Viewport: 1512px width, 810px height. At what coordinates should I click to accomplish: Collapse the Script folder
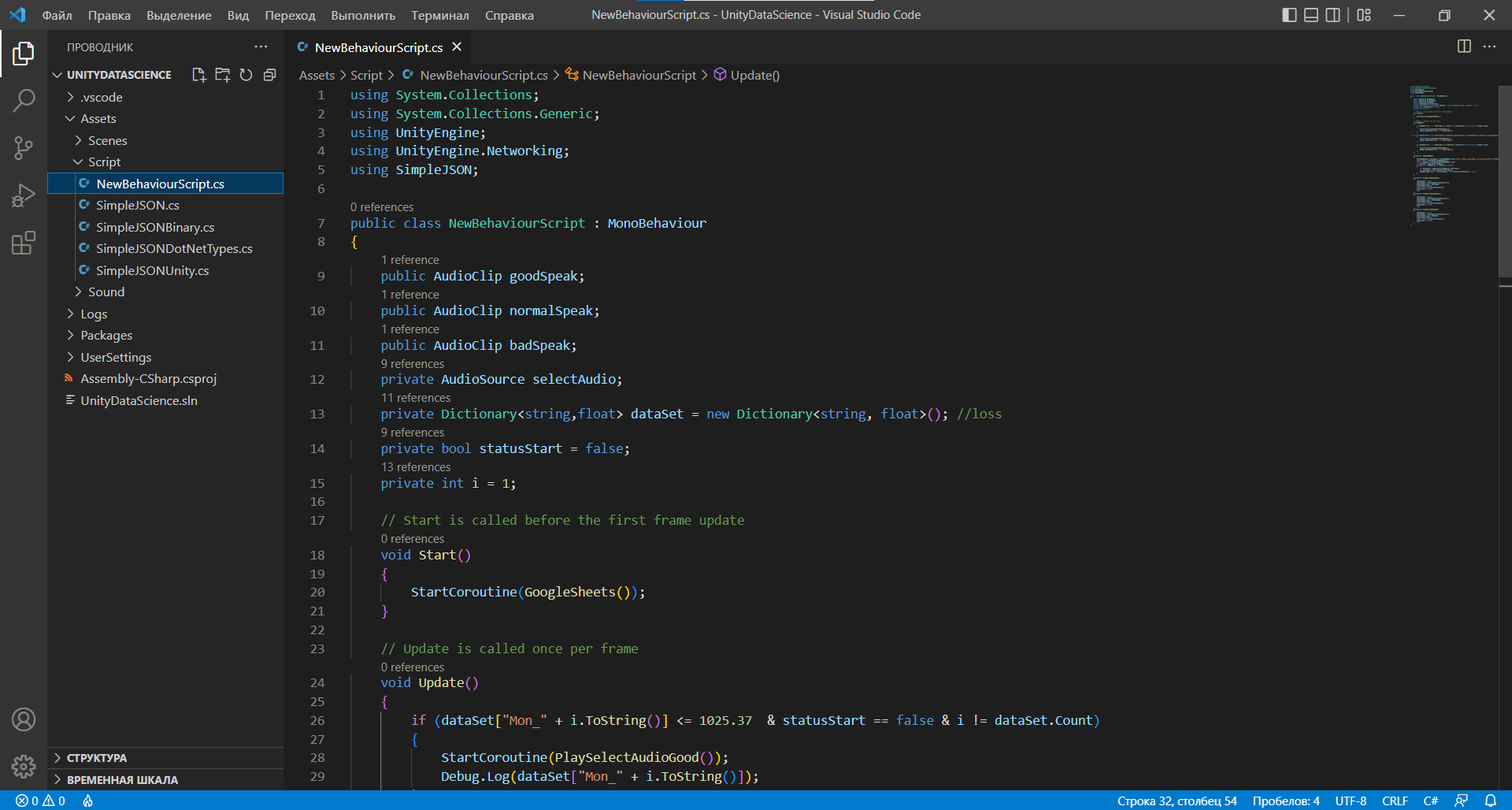pyautogui.click(x=165, y=162)
